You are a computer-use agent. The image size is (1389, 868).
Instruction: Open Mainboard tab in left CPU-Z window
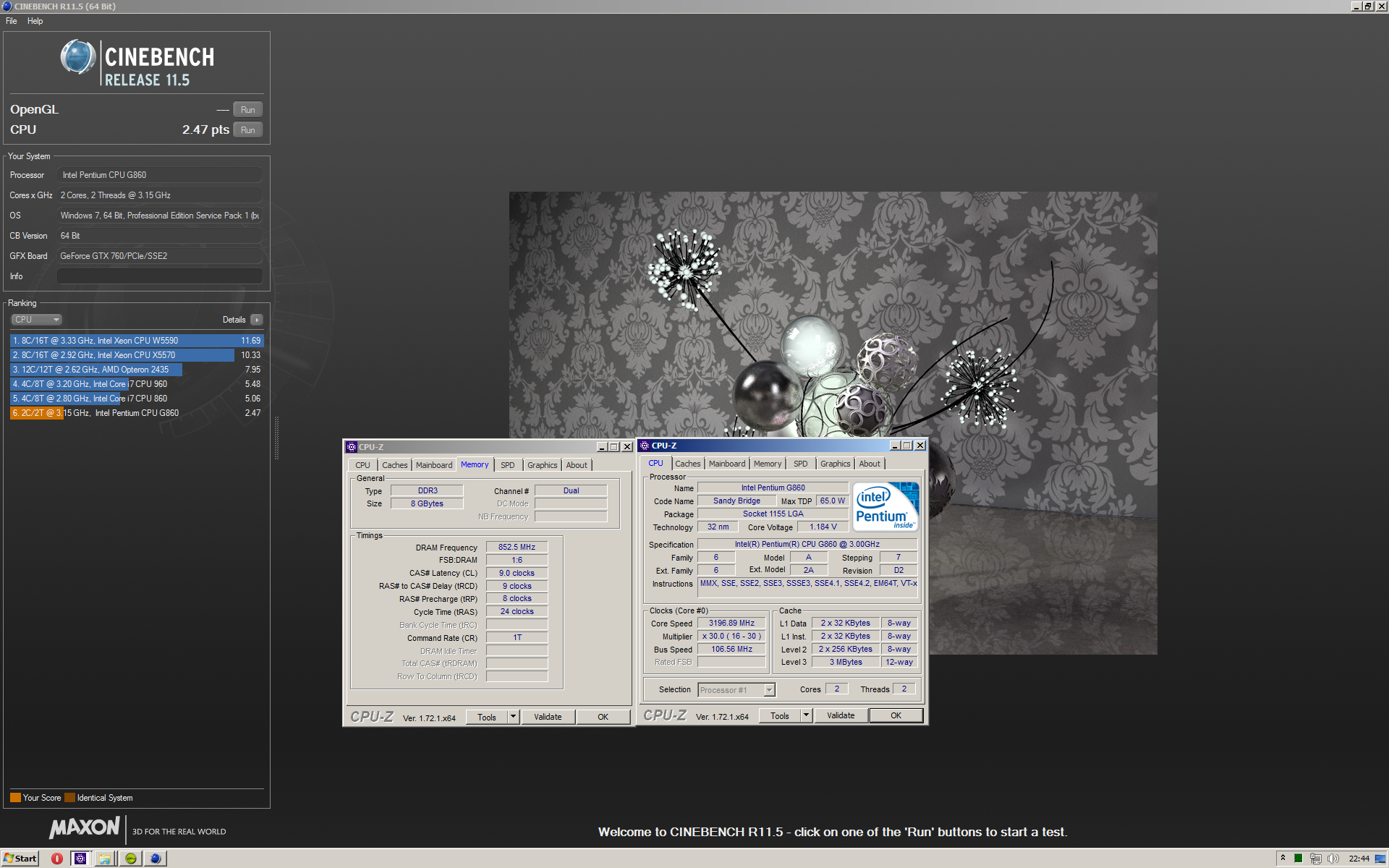tap(434, 465)
